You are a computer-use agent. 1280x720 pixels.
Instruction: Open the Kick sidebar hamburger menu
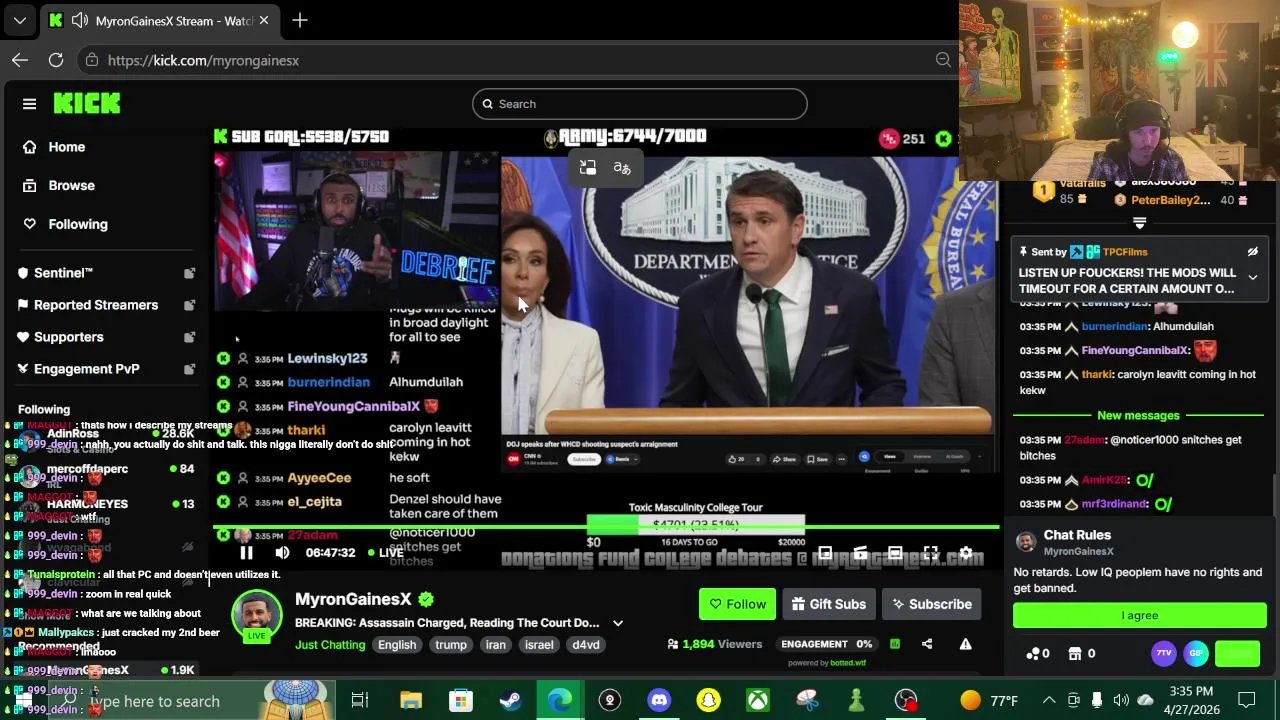(x=29, y=104)
